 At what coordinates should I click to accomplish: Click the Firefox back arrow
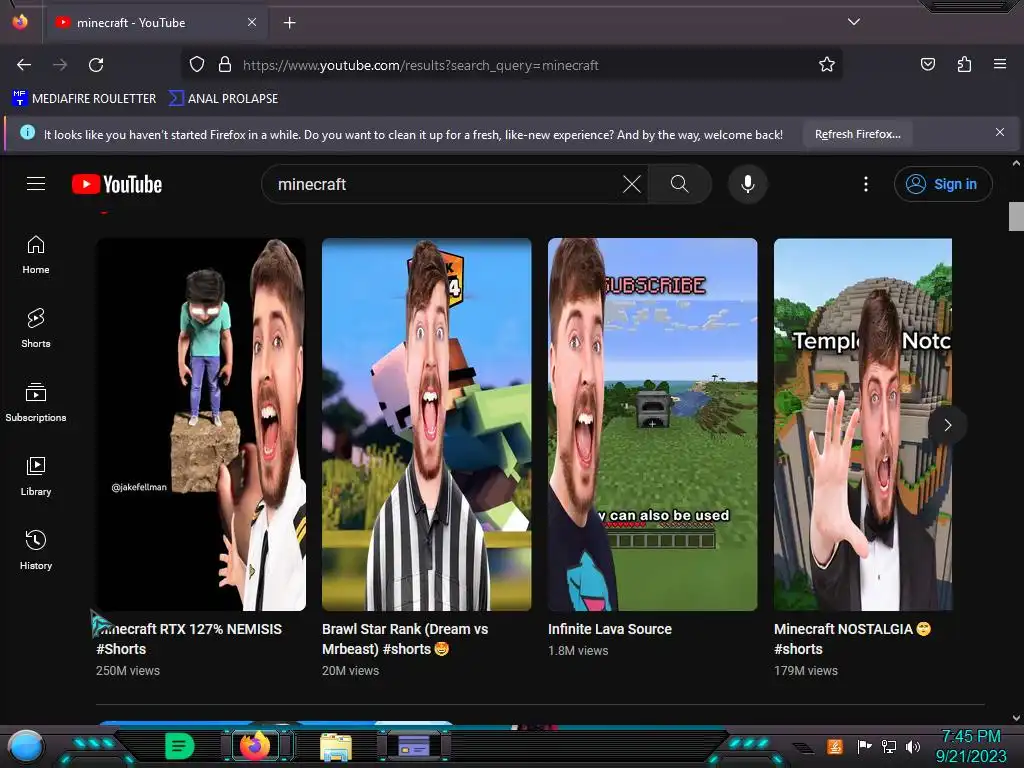pos(24,65)
